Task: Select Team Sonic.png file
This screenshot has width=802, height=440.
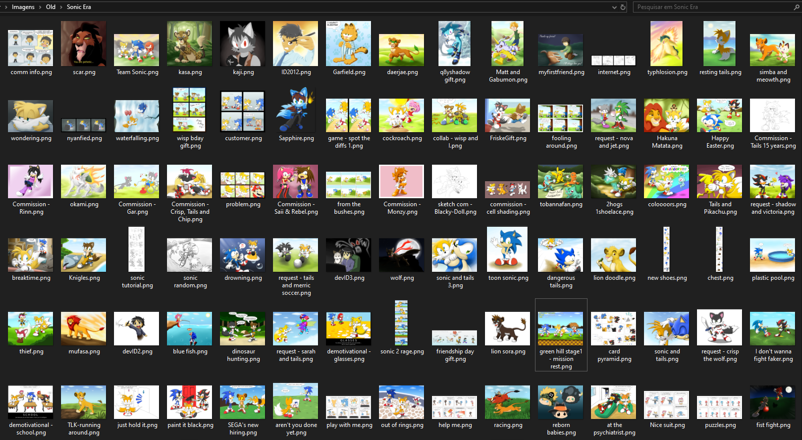Action: (137, 50)
